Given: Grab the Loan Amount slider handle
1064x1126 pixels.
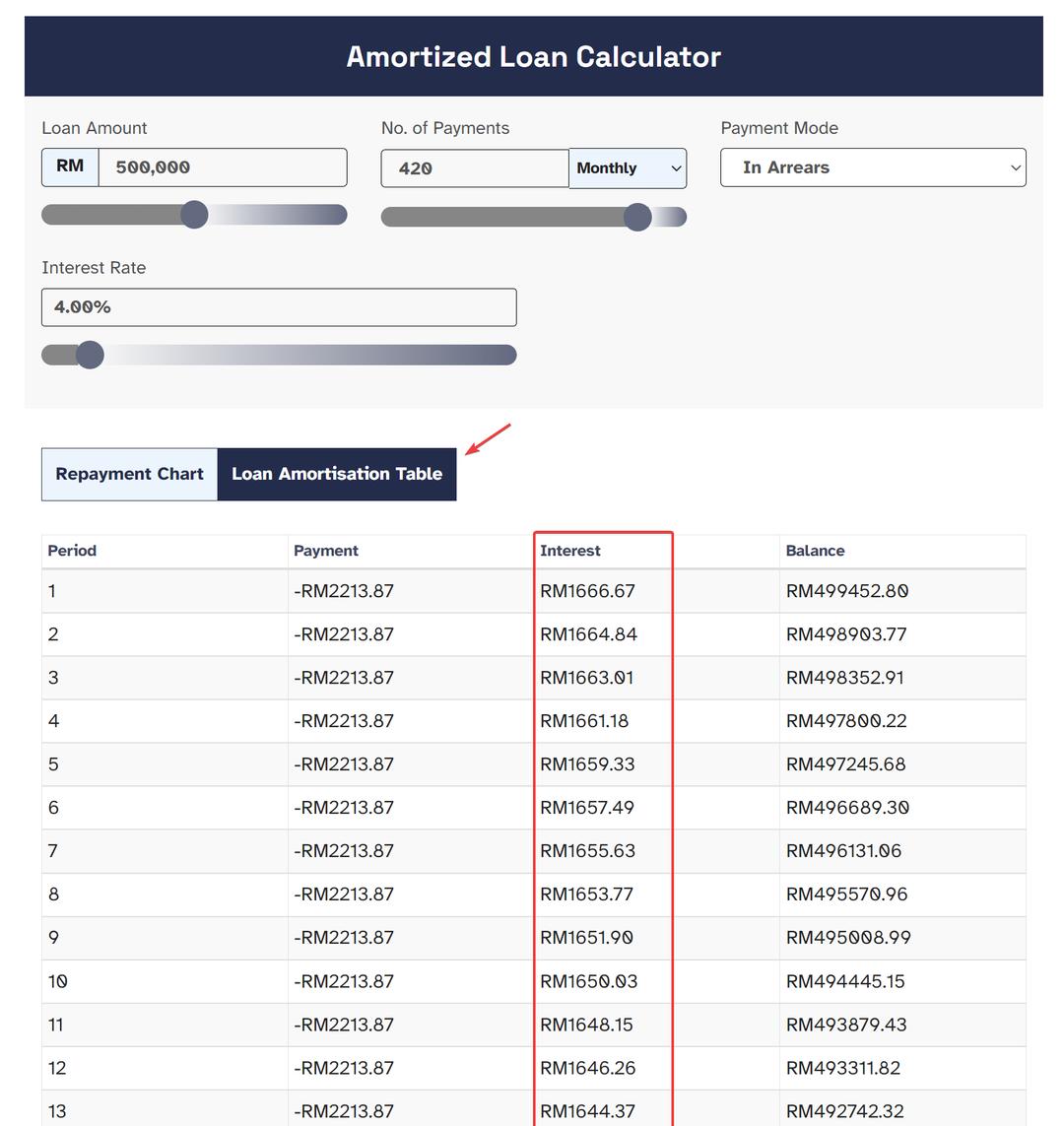Looking at the screenshot, I should point(194,215).
